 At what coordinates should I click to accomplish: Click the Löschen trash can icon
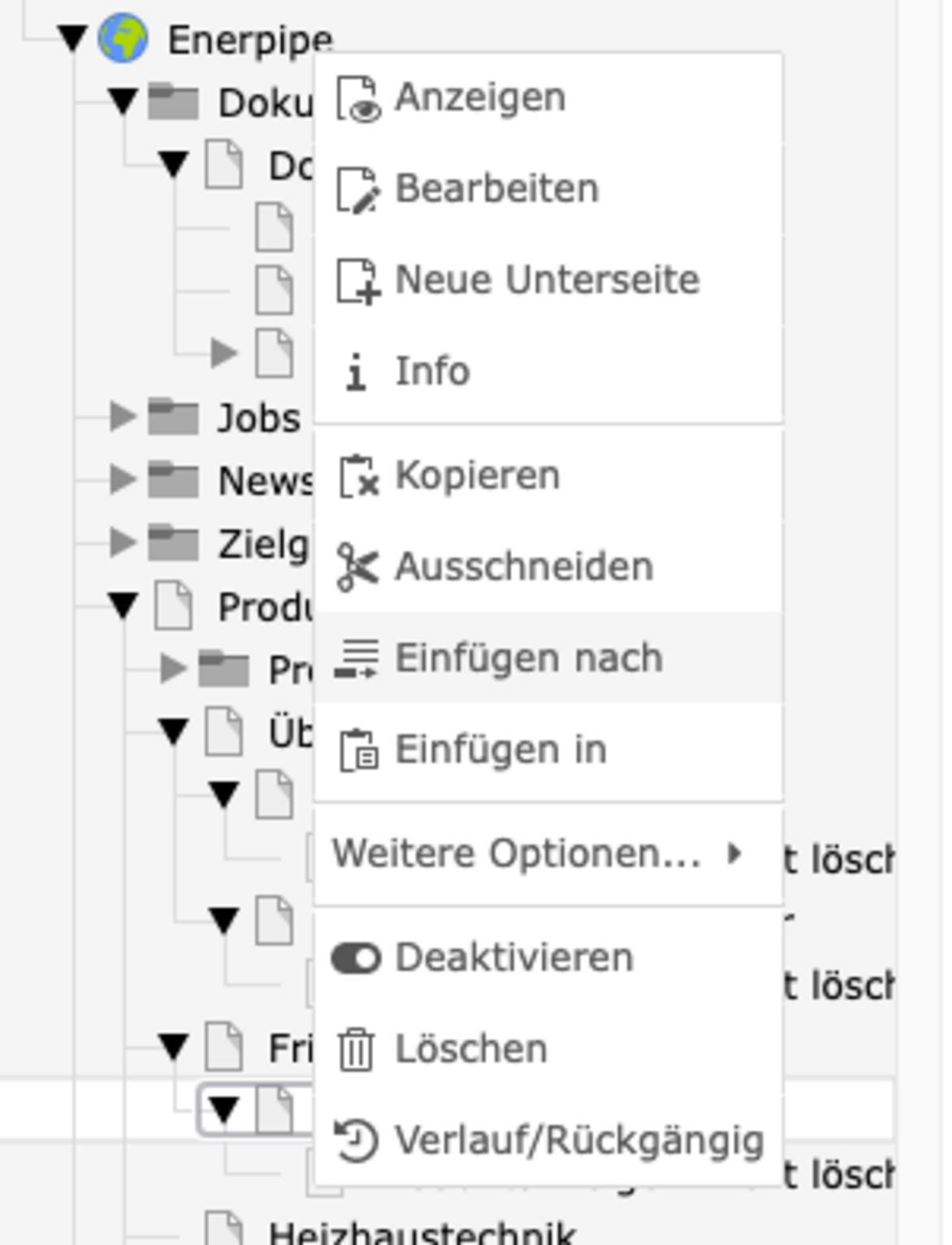(x=356, y=1049)
